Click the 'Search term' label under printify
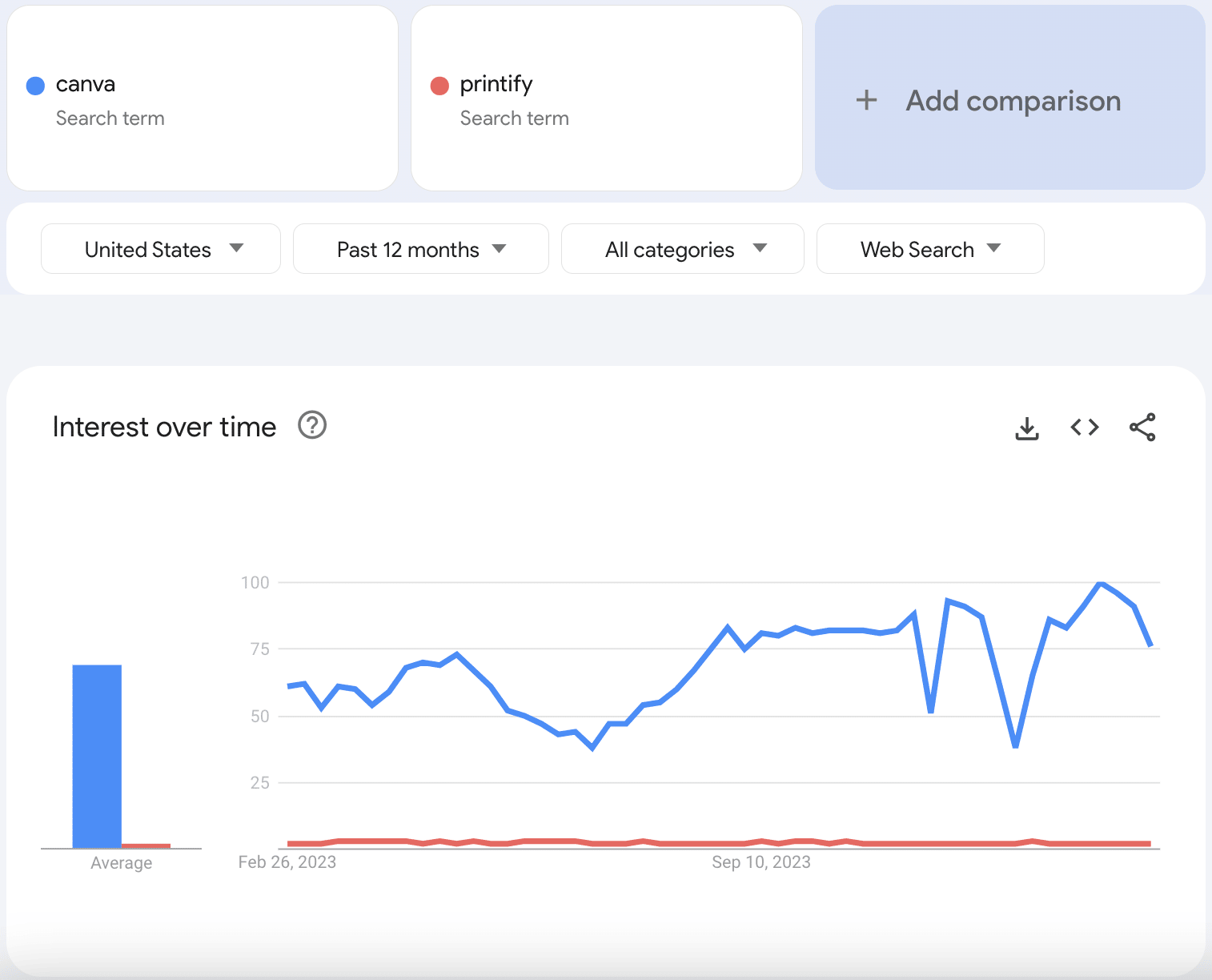 click(515, 118)
